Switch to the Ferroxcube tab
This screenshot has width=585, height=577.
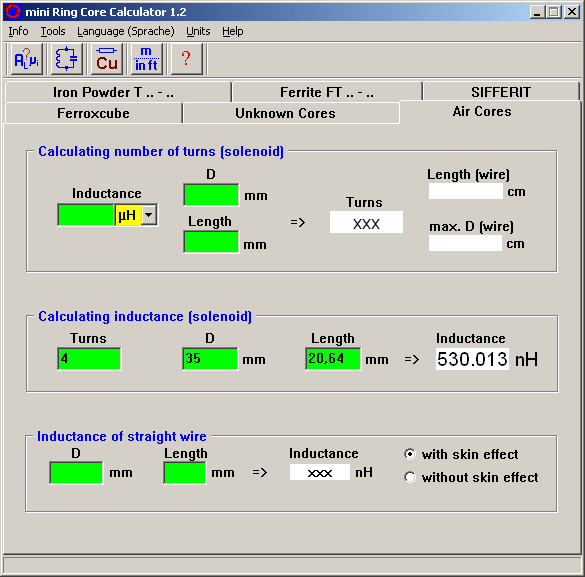click(x=93, y=113)
